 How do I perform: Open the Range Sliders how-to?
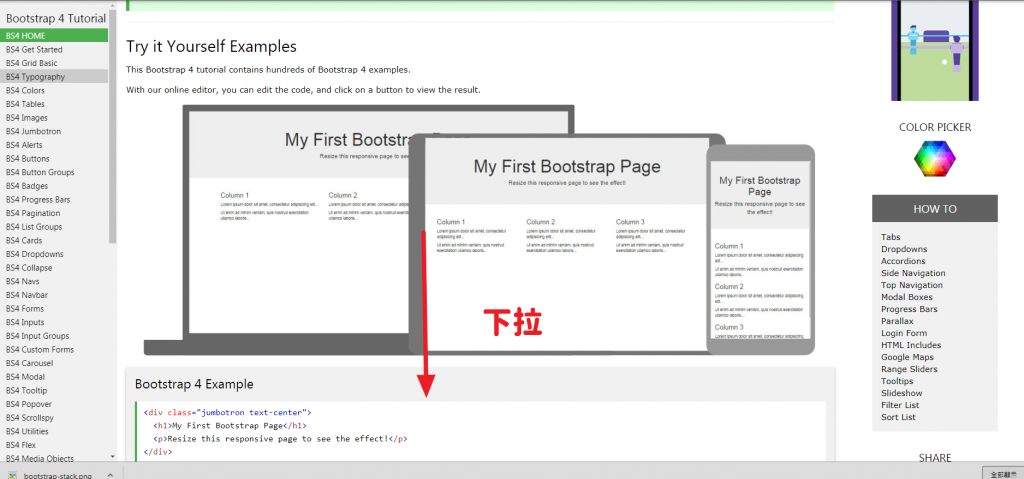909,369
